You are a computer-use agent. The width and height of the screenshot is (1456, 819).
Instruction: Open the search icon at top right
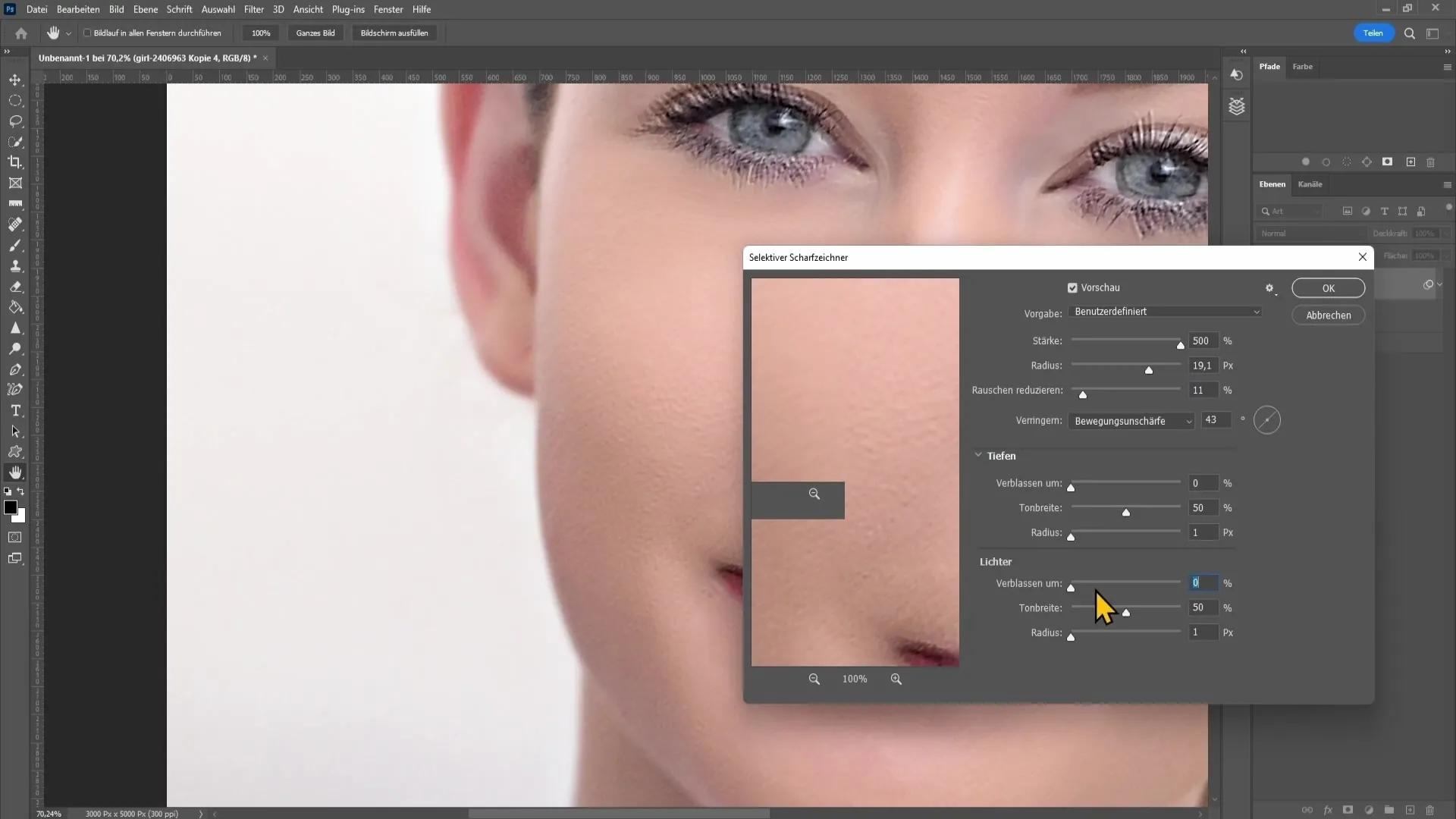(x=1410, y=33)
